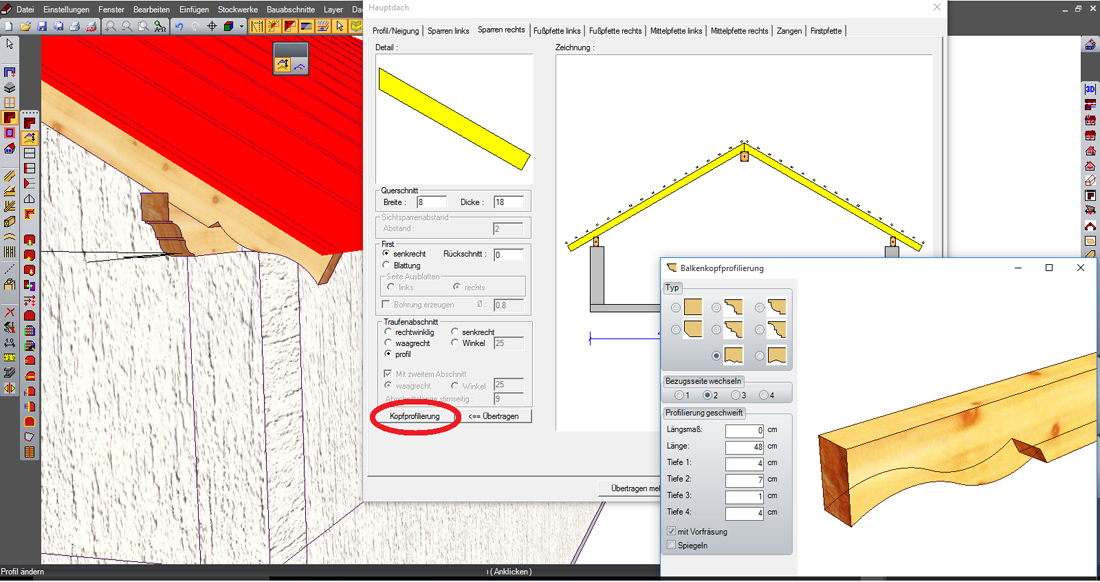The image size is (1100, 582).
Task: Select the arrow pointer in the orange toolbar
Action: coord(340,26)
